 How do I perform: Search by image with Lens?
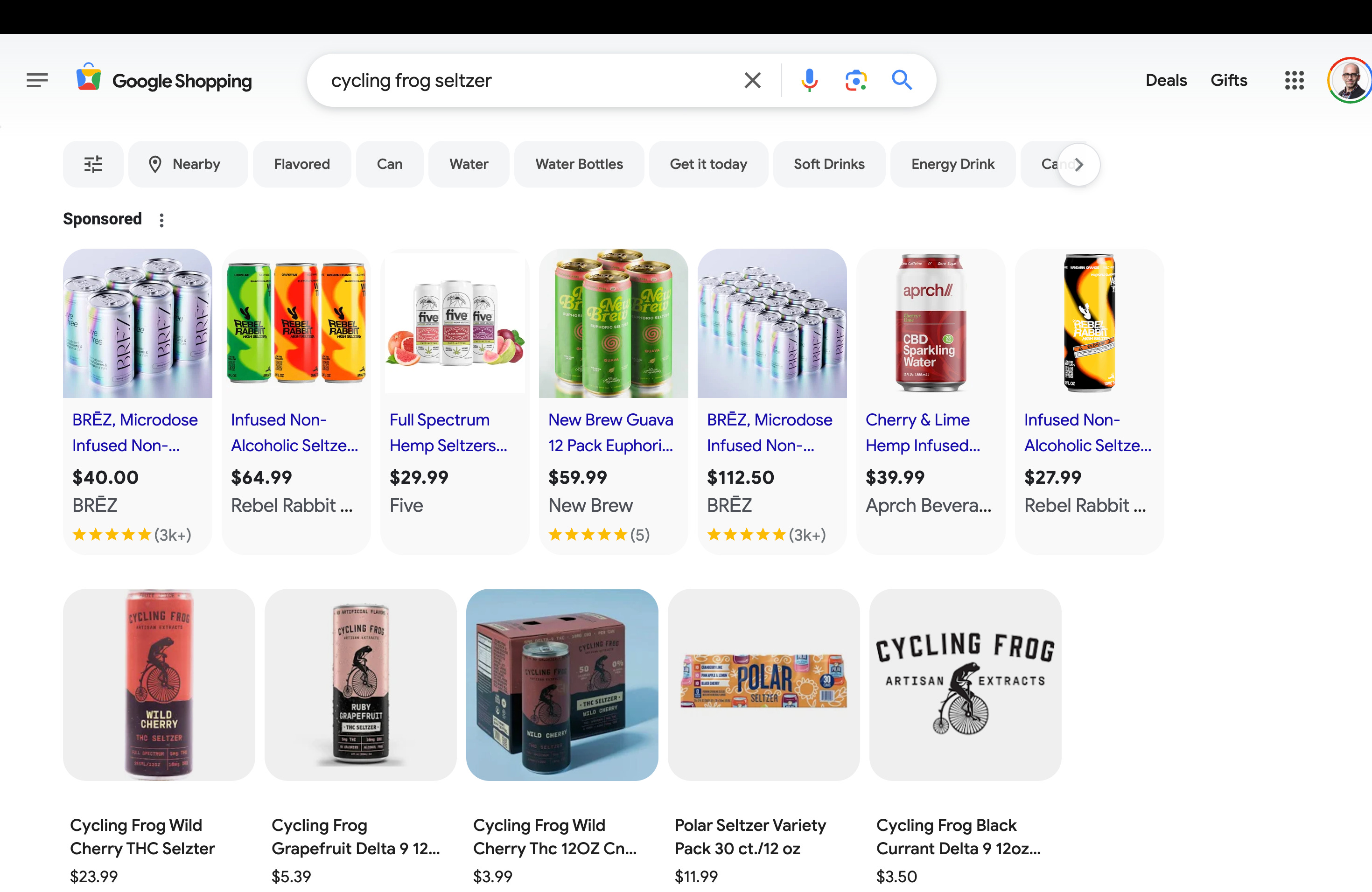[x=855, y=80]
